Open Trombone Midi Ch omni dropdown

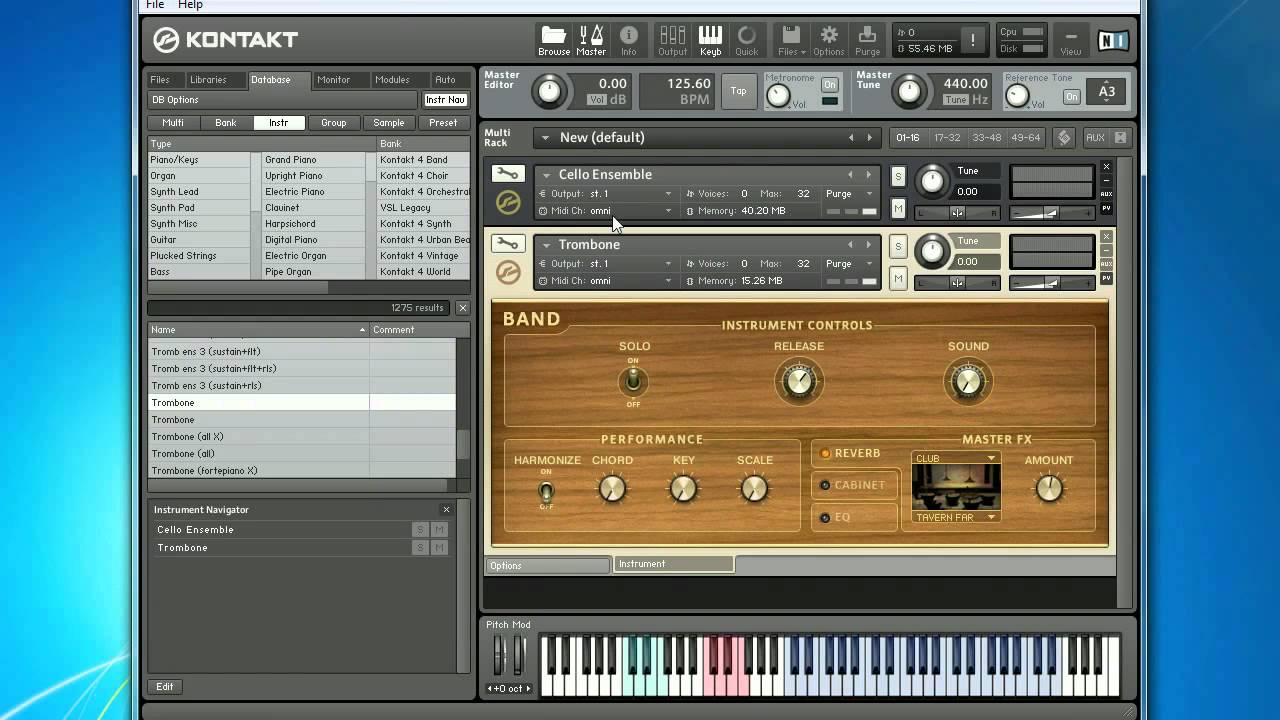coord(606,281)
